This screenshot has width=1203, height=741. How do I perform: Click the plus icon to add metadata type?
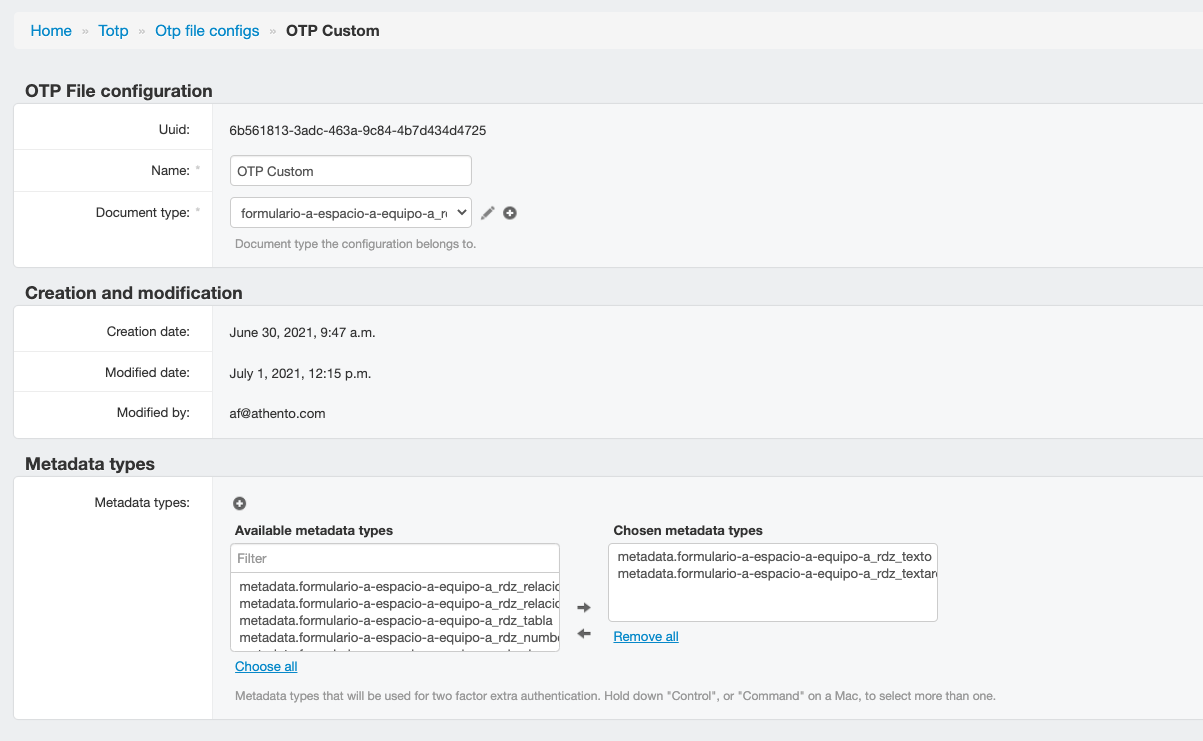tap(240, 503)
